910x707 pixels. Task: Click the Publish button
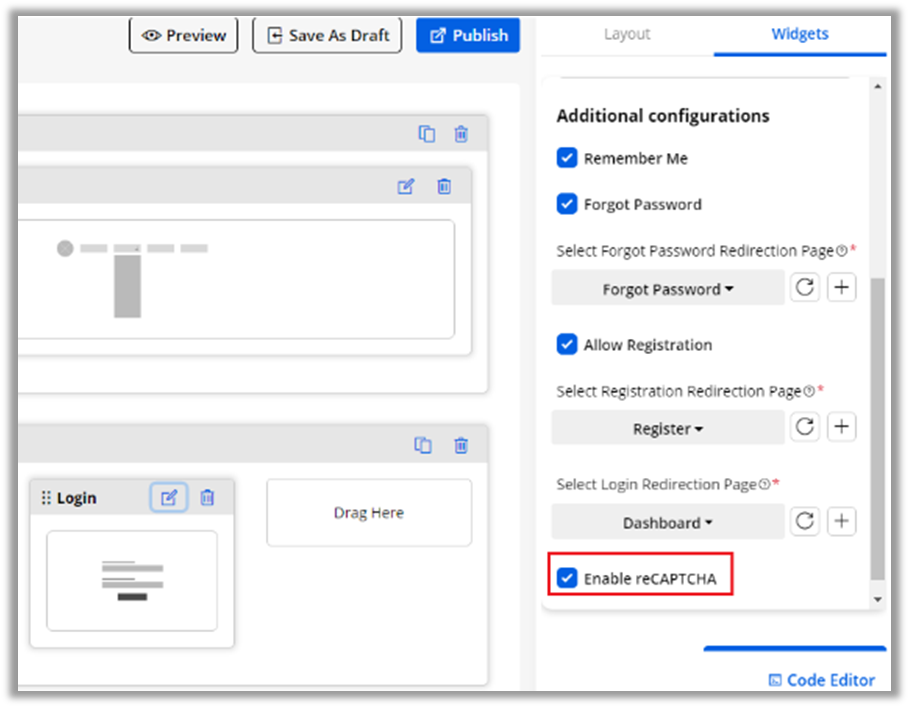tap(468, 35)
